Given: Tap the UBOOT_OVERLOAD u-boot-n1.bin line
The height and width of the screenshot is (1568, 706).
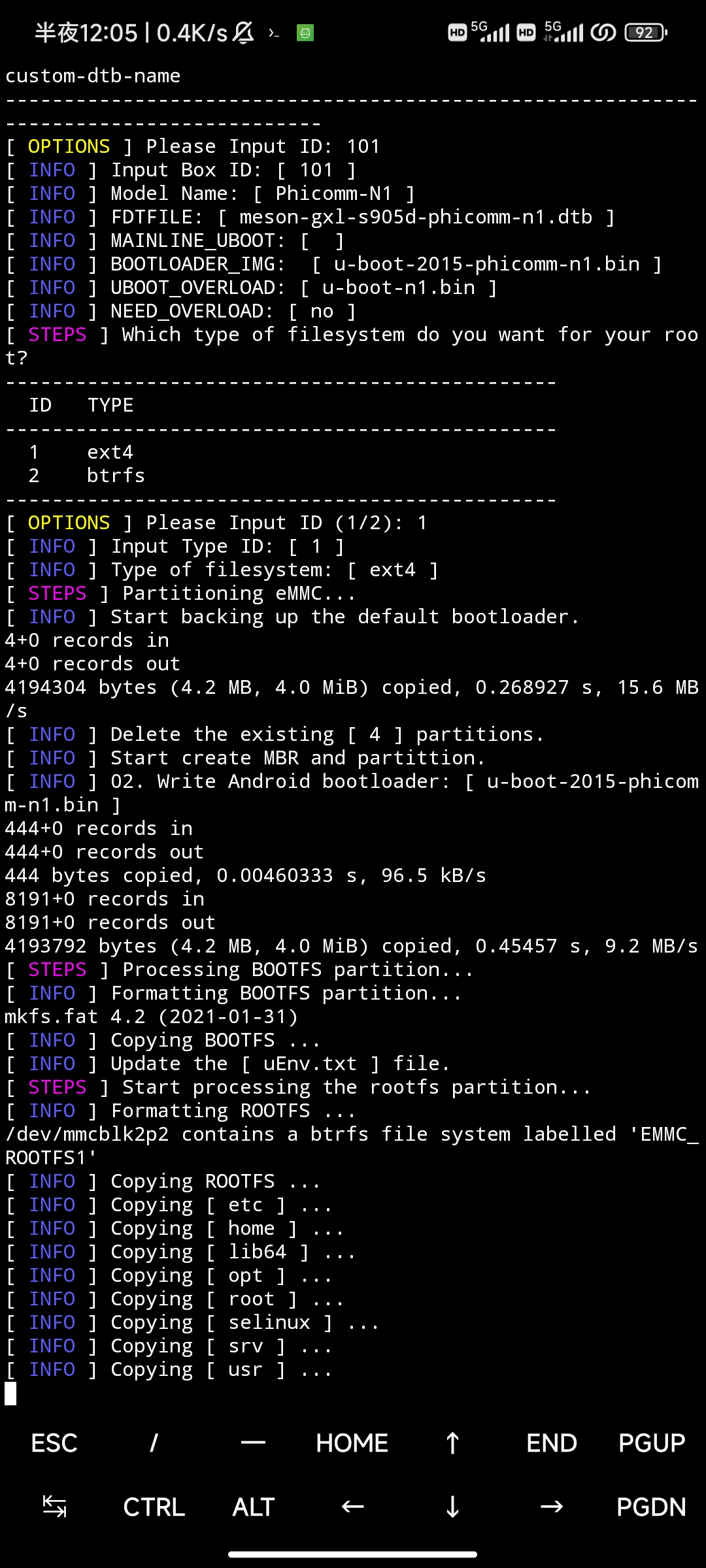Looking at the screenshot, I should (x=252, y=287).
